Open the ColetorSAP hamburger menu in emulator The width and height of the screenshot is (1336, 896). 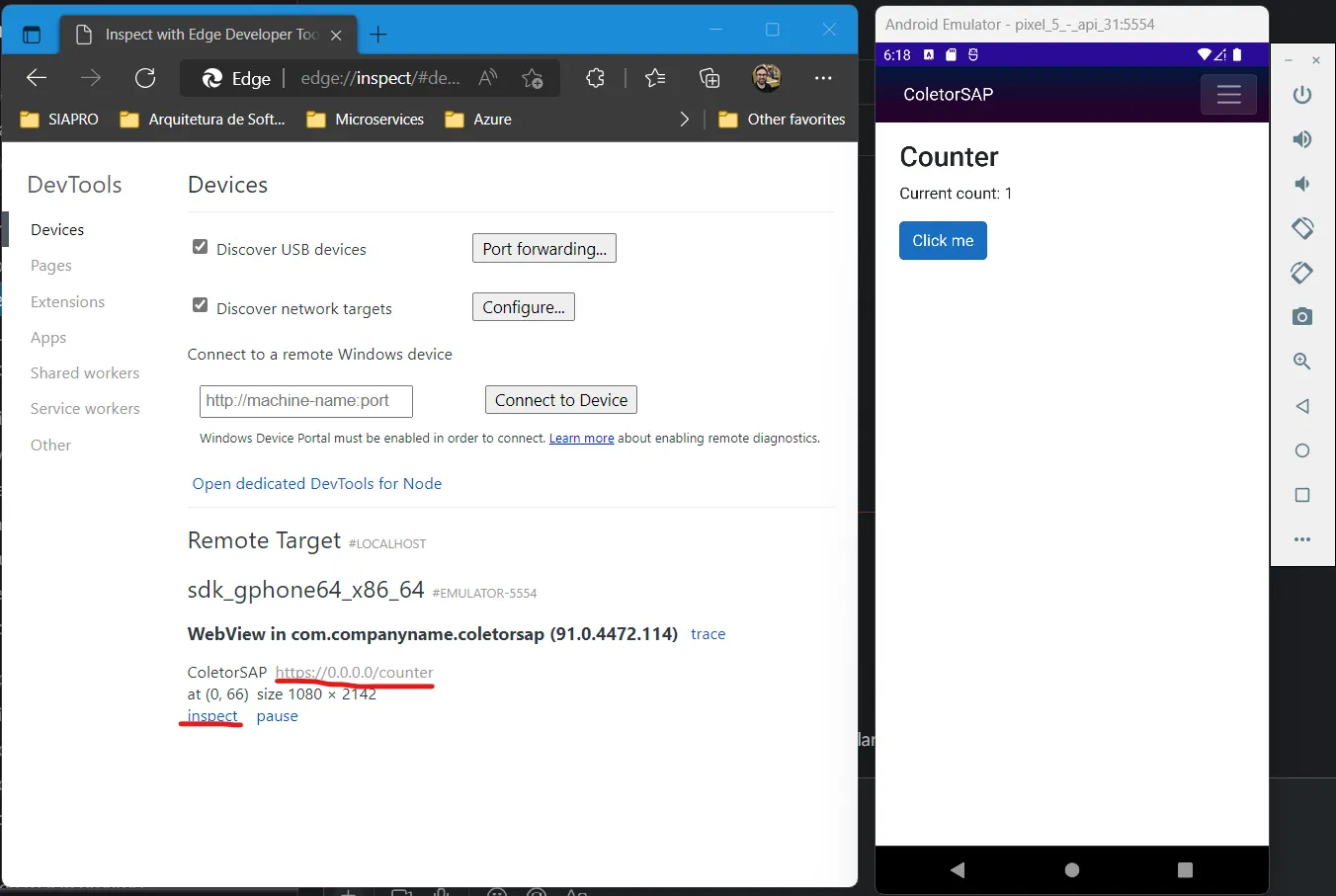1229,95
